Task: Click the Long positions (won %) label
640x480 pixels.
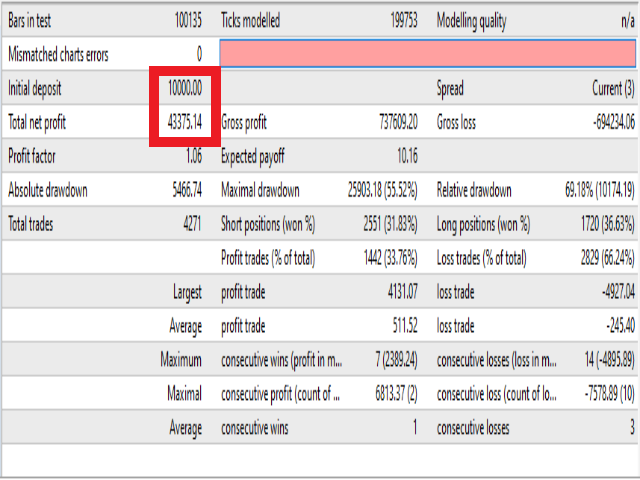Action: [483, 224]
